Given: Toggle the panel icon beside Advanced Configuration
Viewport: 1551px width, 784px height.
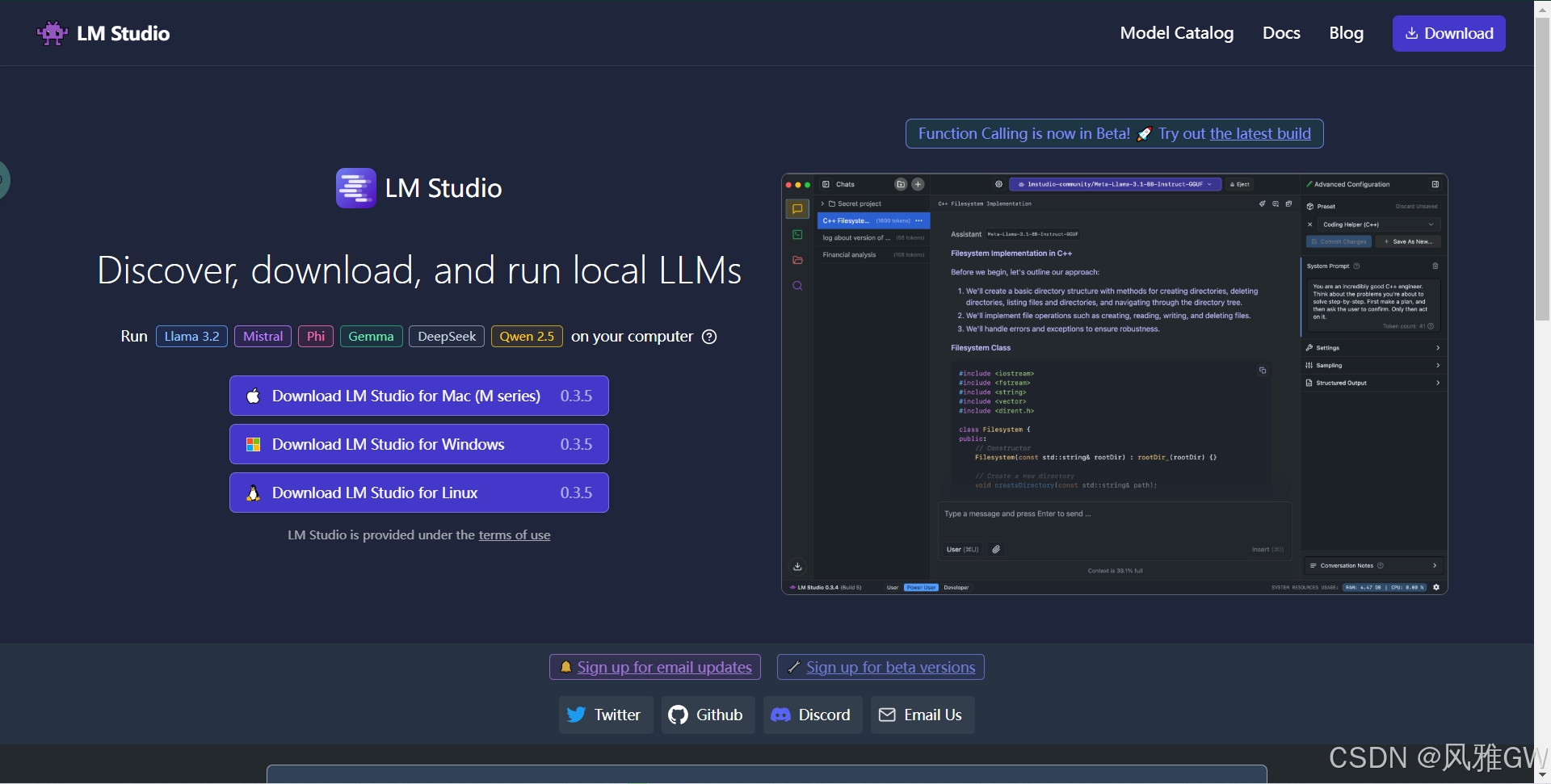Looking at the screenshot, I should coord(1435,184).
